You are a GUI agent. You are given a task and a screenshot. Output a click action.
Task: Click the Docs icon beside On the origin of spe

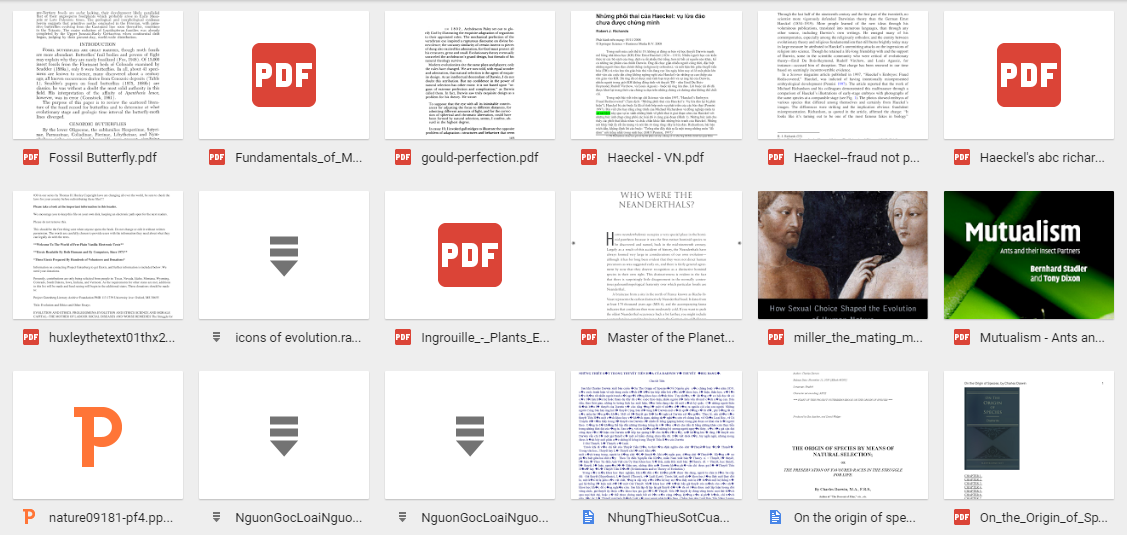coord(776,517)
